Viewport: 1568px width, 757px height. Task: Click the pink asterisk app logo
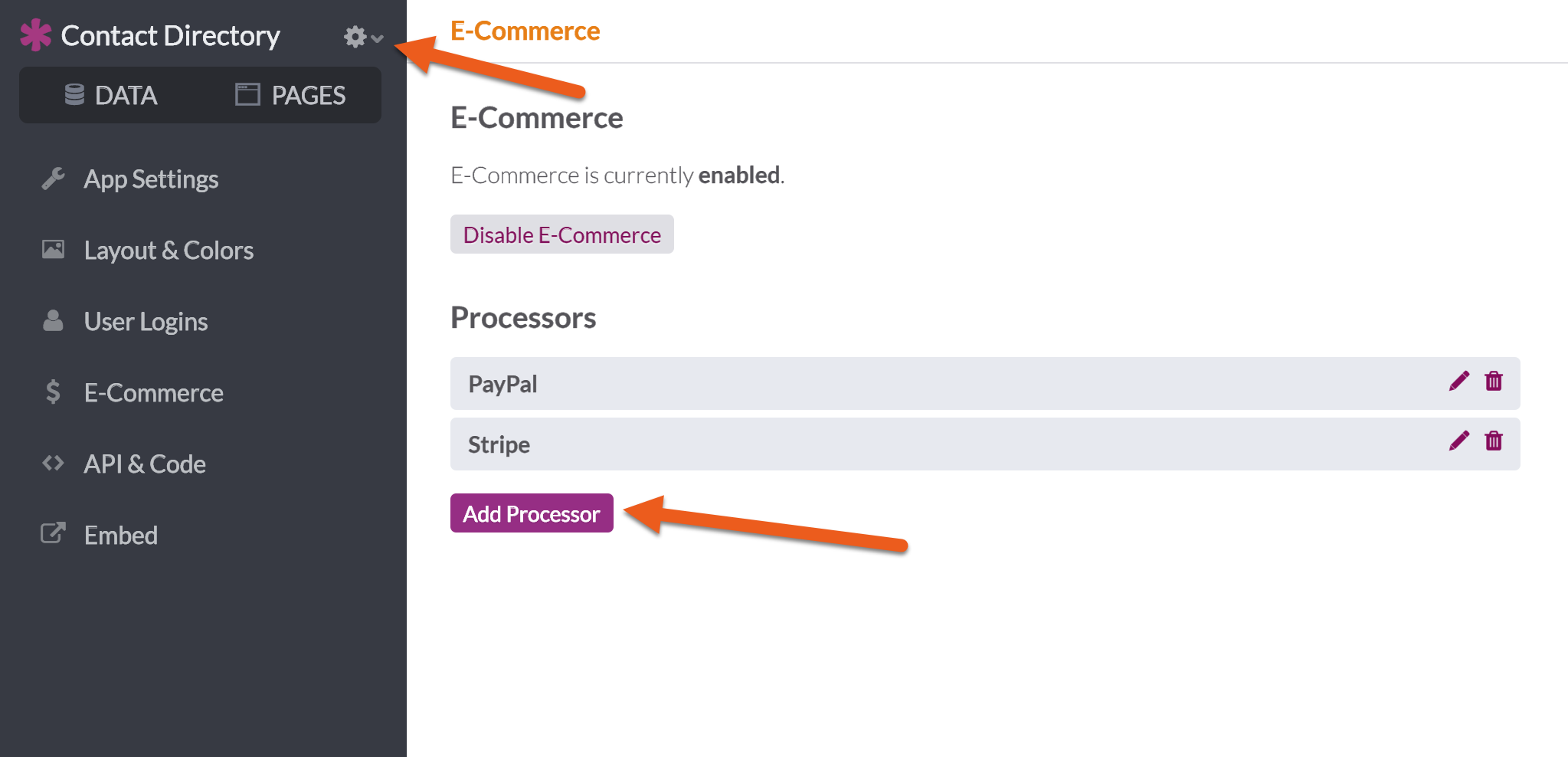tap(36, 35)
